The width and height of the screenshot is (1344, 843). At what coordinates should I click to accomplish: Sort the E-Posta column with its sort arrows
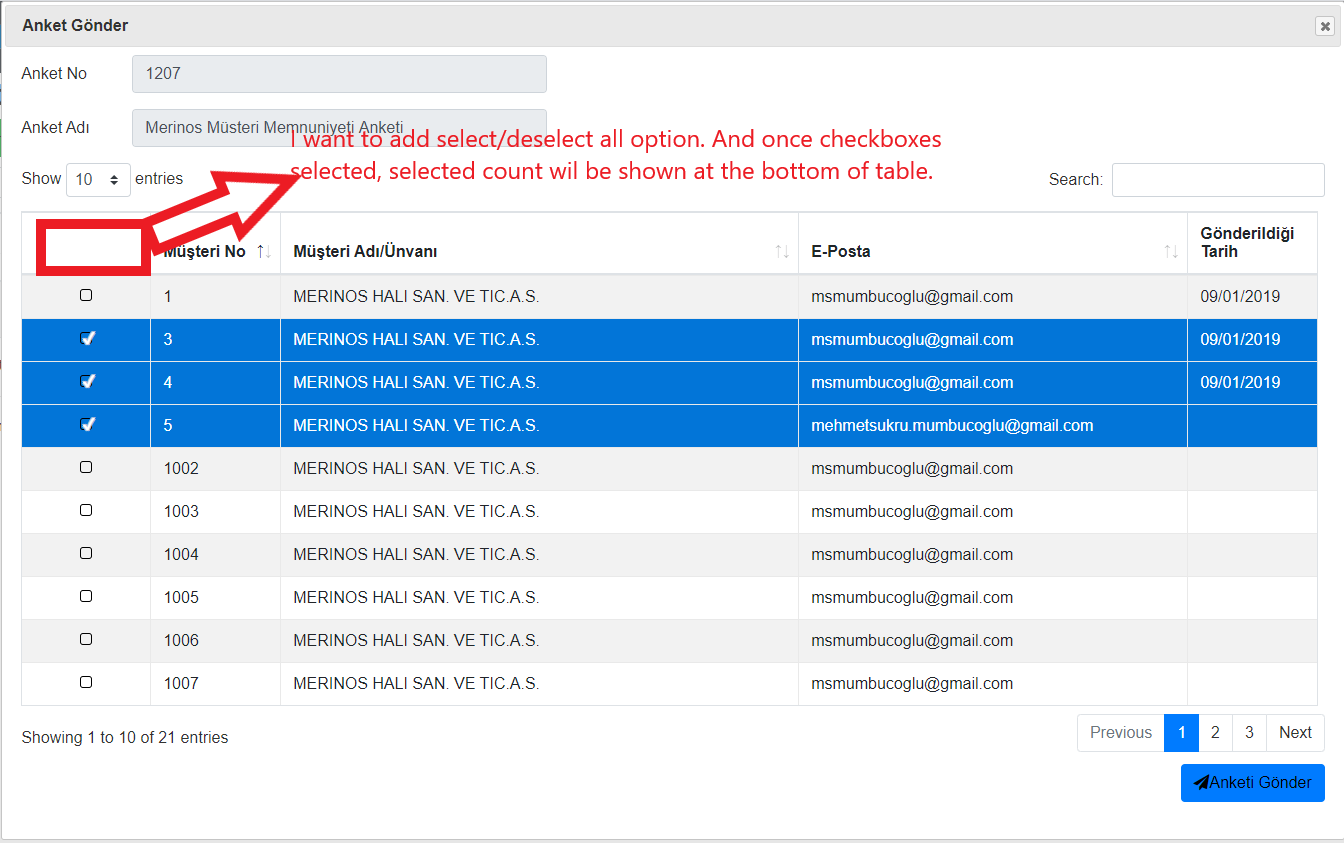[x=1171, y=251]
